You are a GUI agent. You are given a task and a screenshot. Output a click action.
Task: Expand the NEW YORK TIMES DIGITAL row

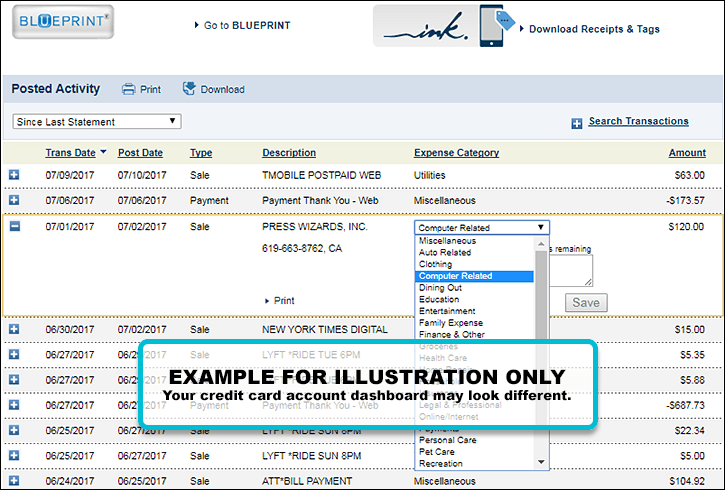(x=14, y=329)
